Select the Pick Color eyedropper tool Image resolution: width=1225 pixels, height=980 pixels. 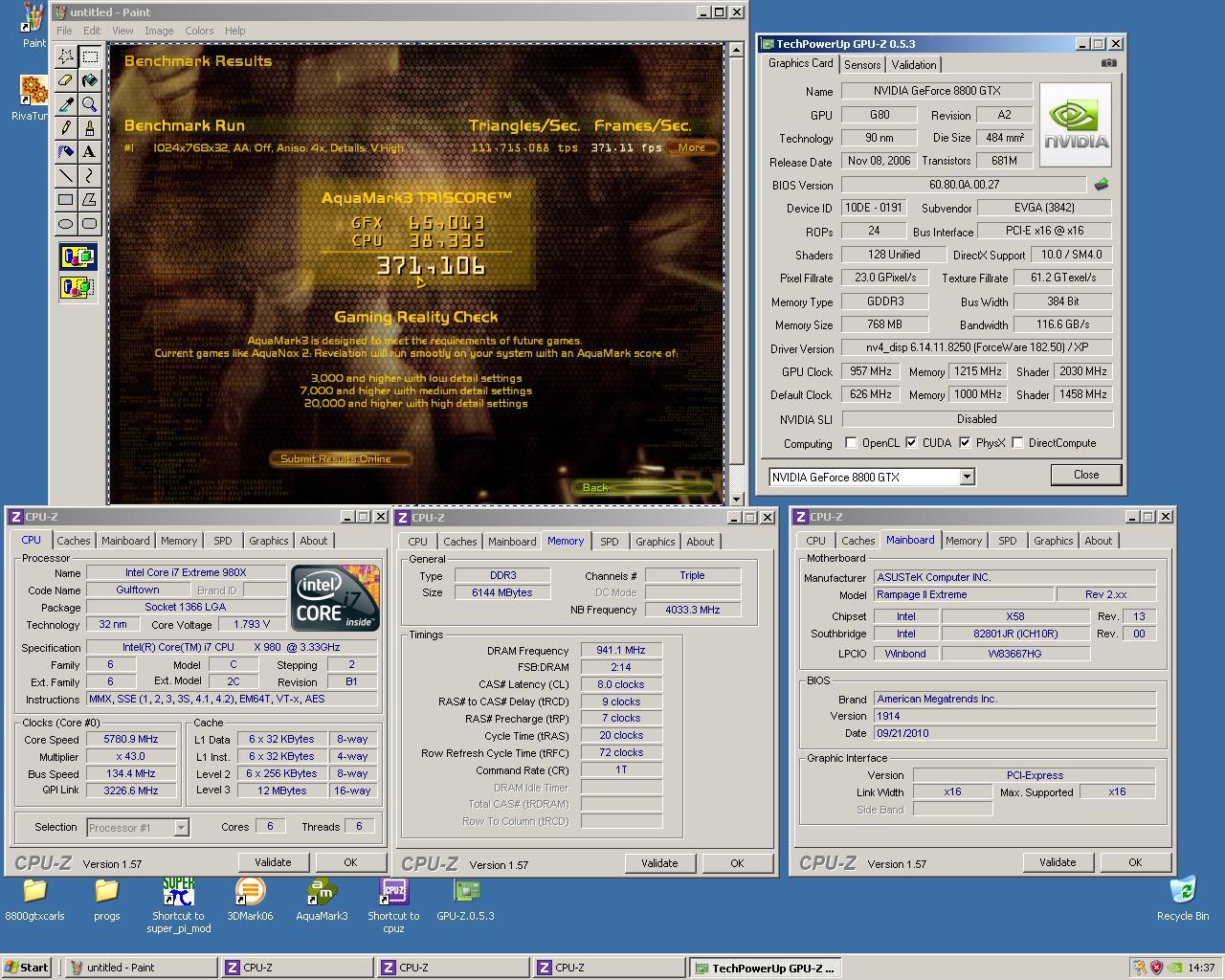pyautogui.click(x=66, y=104)
